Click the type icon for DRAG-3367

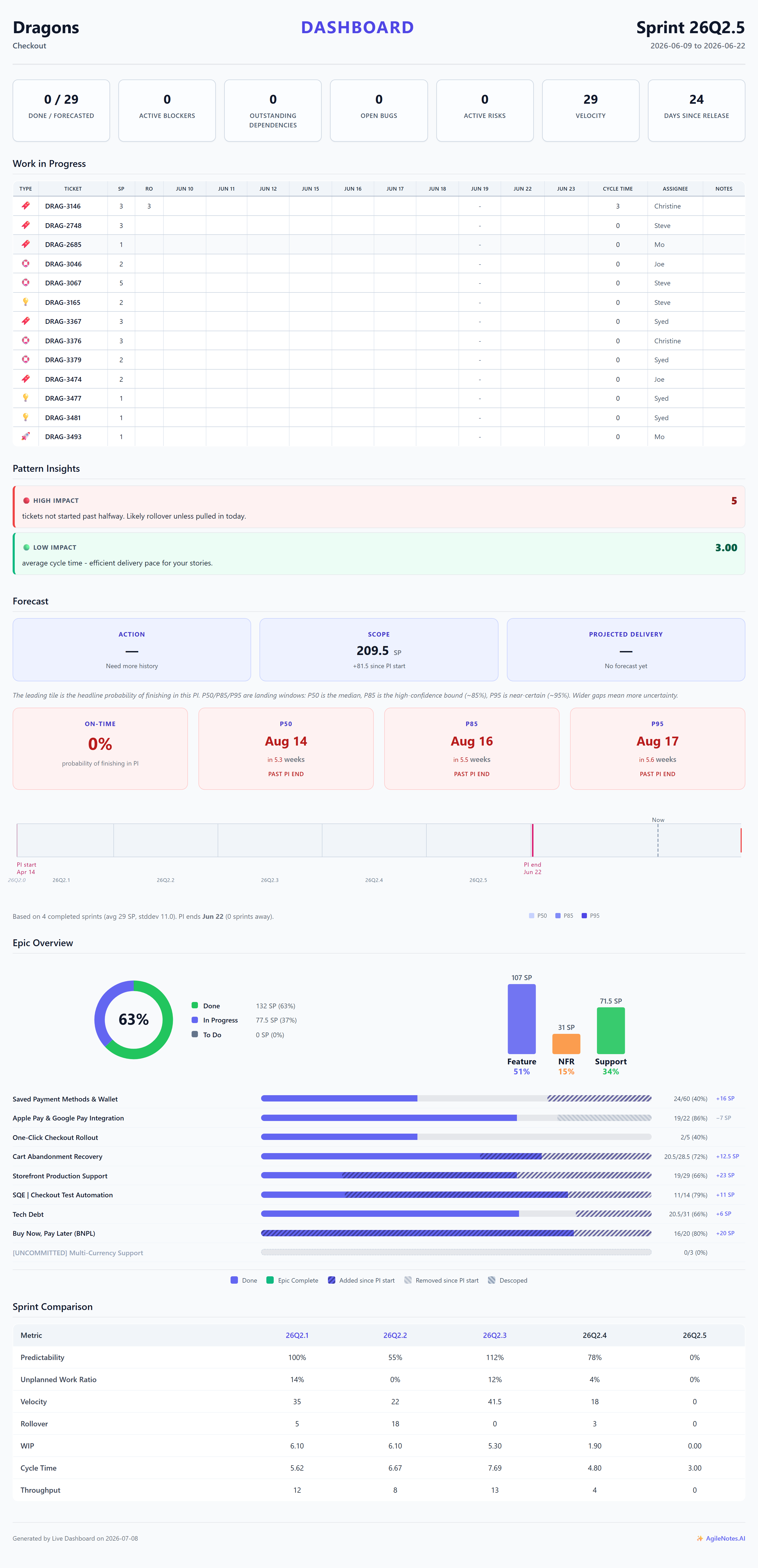tap(26, 321)
